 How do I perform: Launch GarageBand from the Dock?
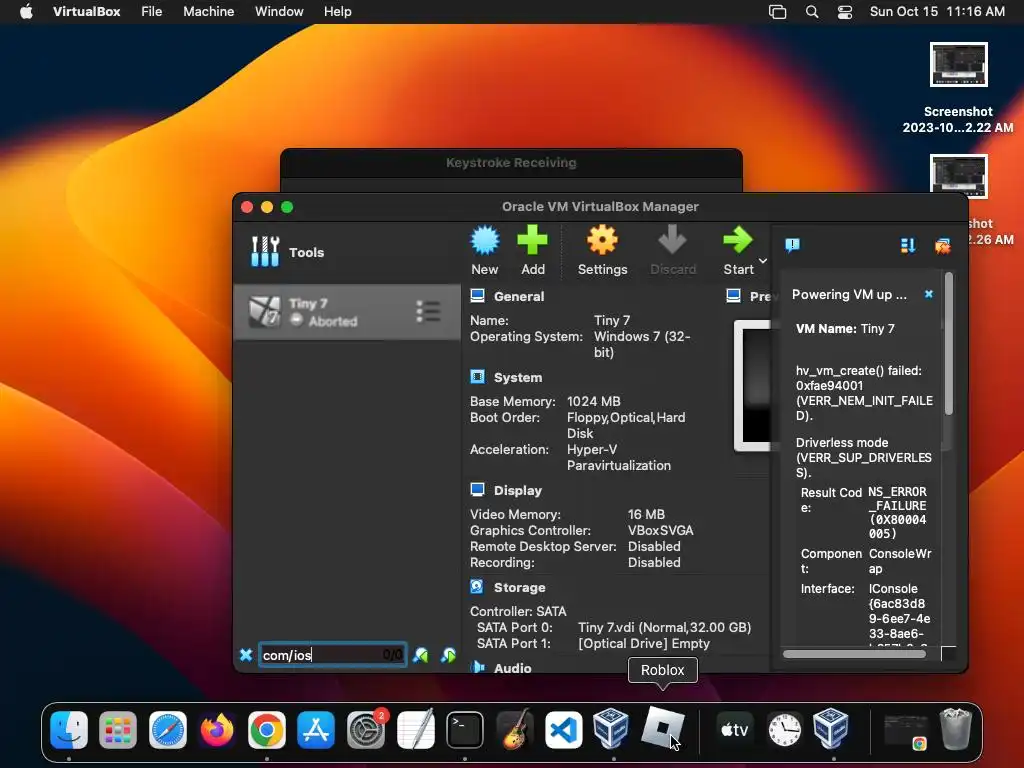click(515, 729)
